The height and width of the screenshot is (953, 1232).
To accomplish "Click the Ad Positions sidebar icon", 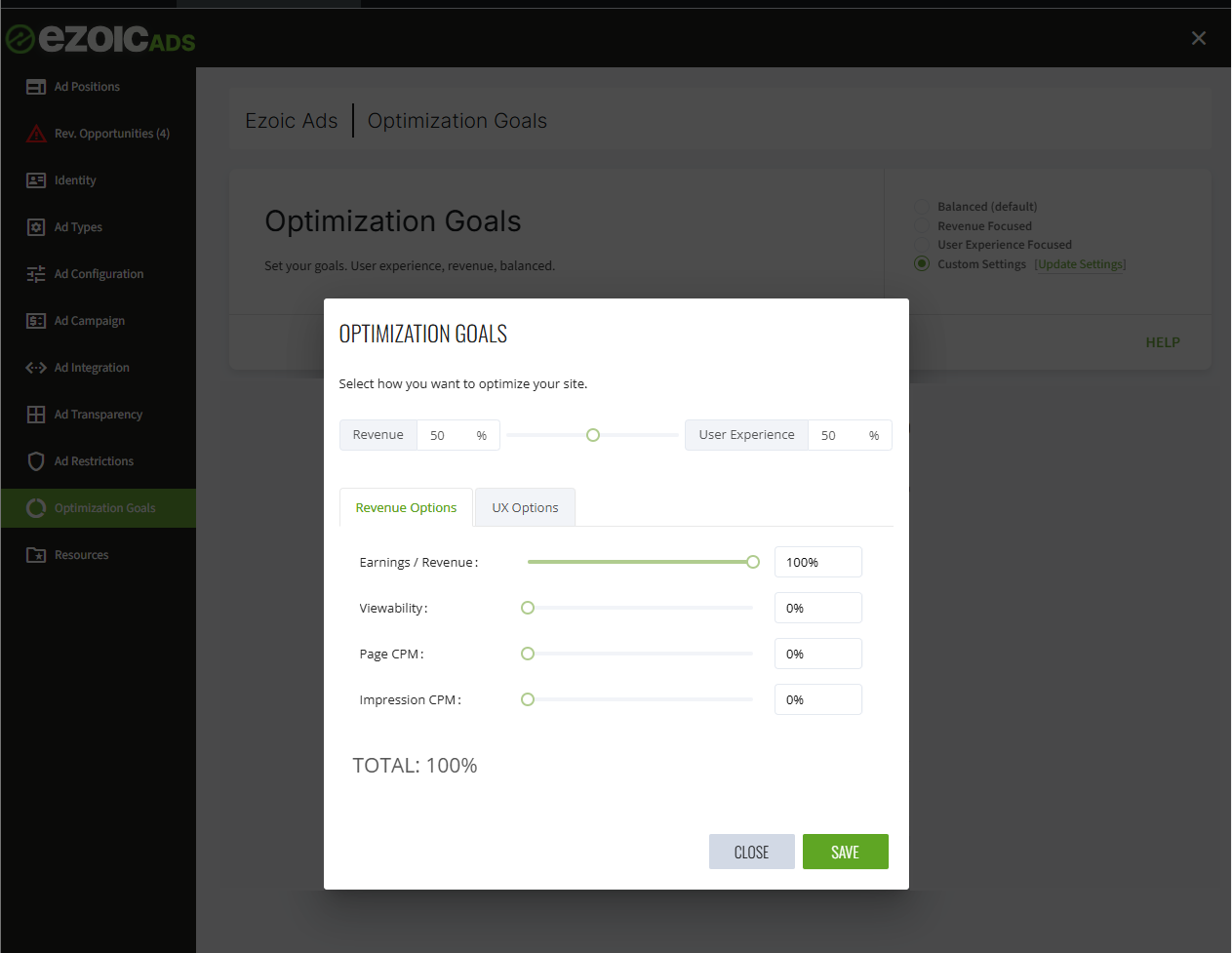I will [x=36, y=87].
